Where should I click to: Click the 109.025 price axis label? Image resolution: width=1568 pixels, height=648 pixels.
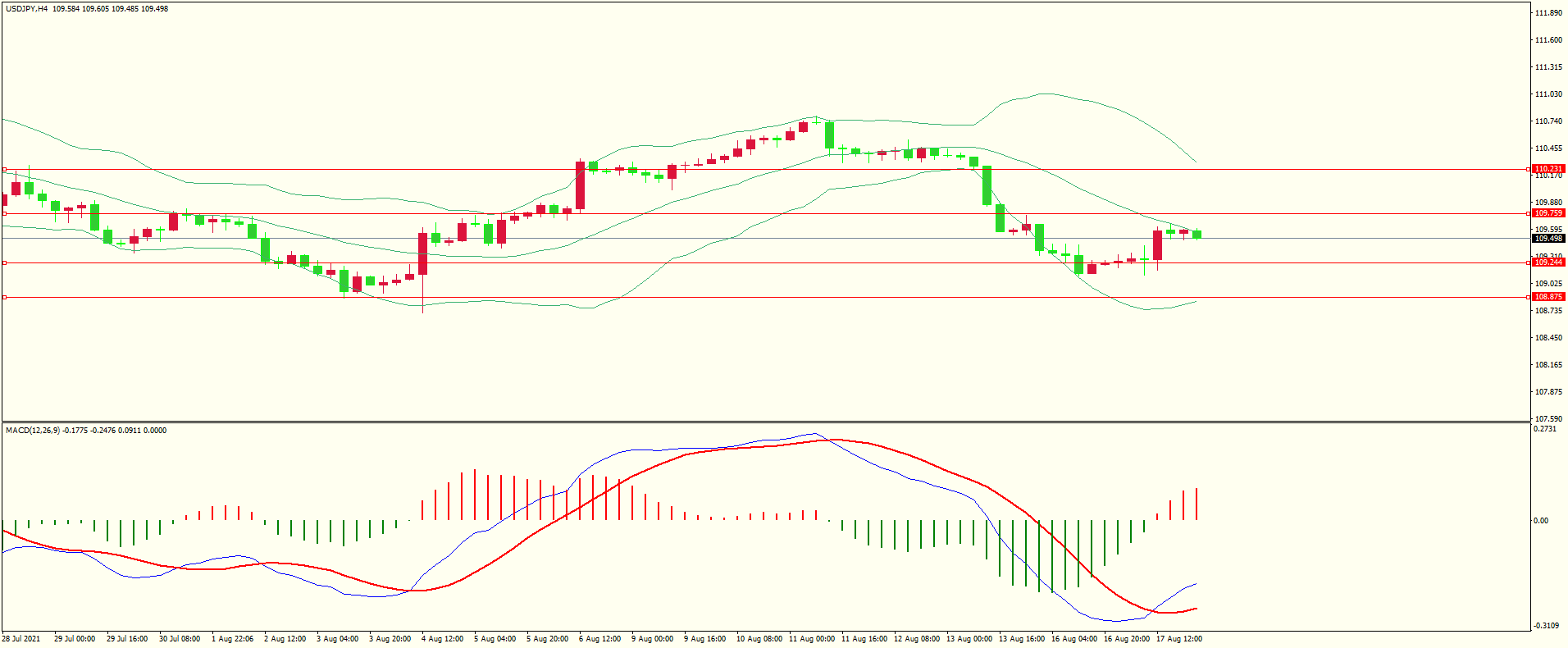pos(1548,284)
